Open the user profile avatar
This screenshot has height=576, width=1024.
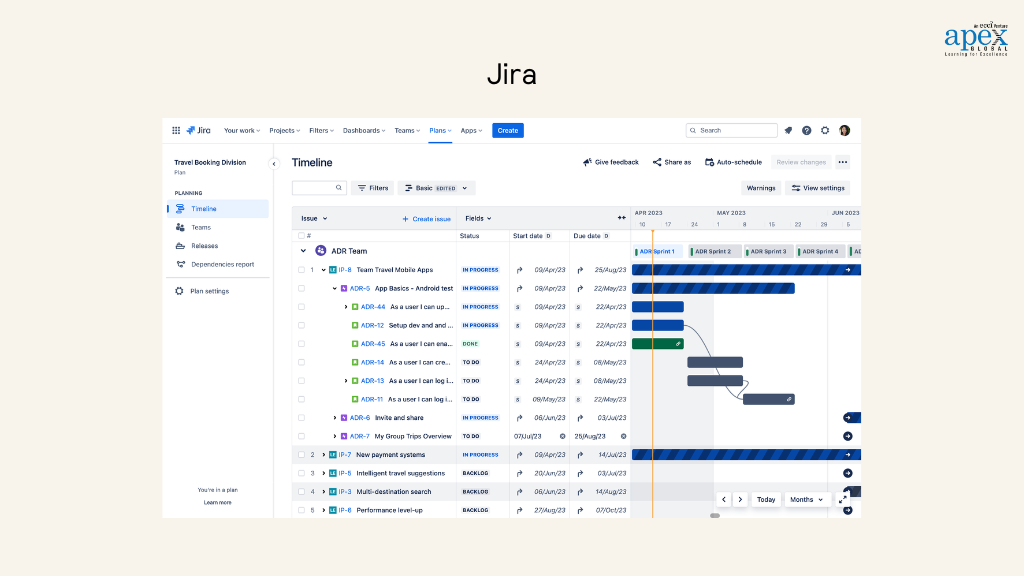[x=844, y=131]
